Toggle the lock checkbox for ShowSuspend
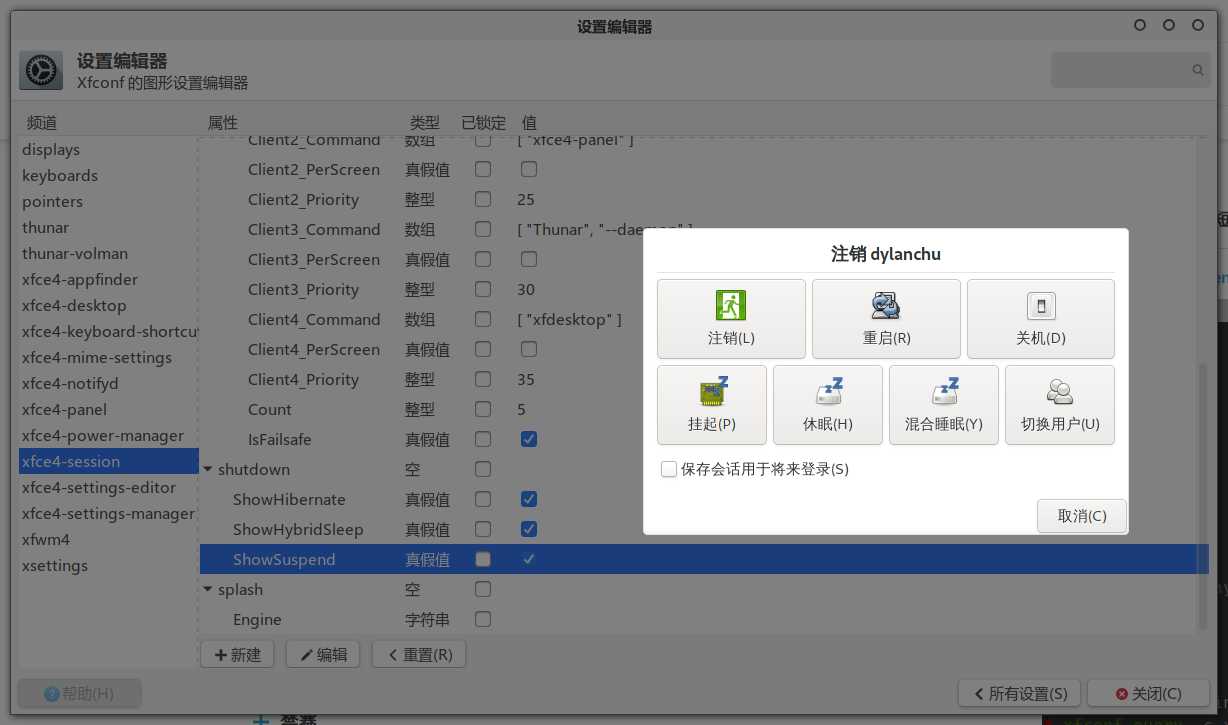 [x=483, y=559]
